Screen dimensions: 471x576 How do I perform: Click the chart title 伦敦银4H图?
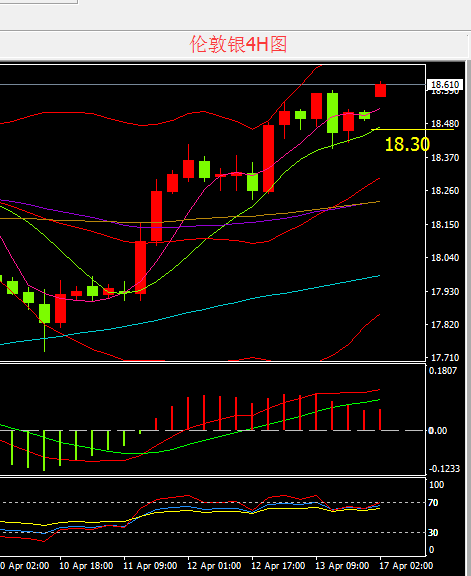(238, 44)
